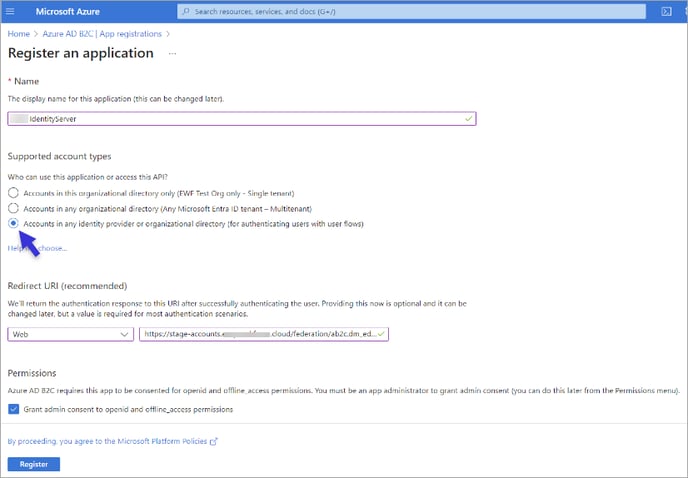The image size is (688, 478).
Task: Click the chevron arrow in the Web dropdown
Action: [124, 334]
